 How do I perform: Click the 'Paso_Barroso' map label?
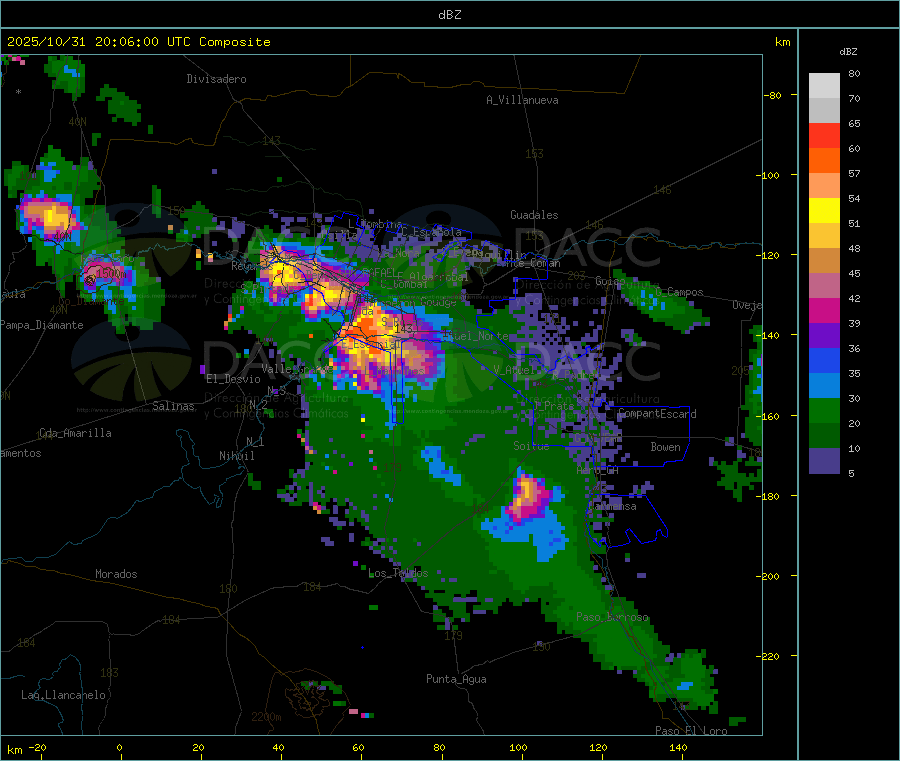(612, 617)
